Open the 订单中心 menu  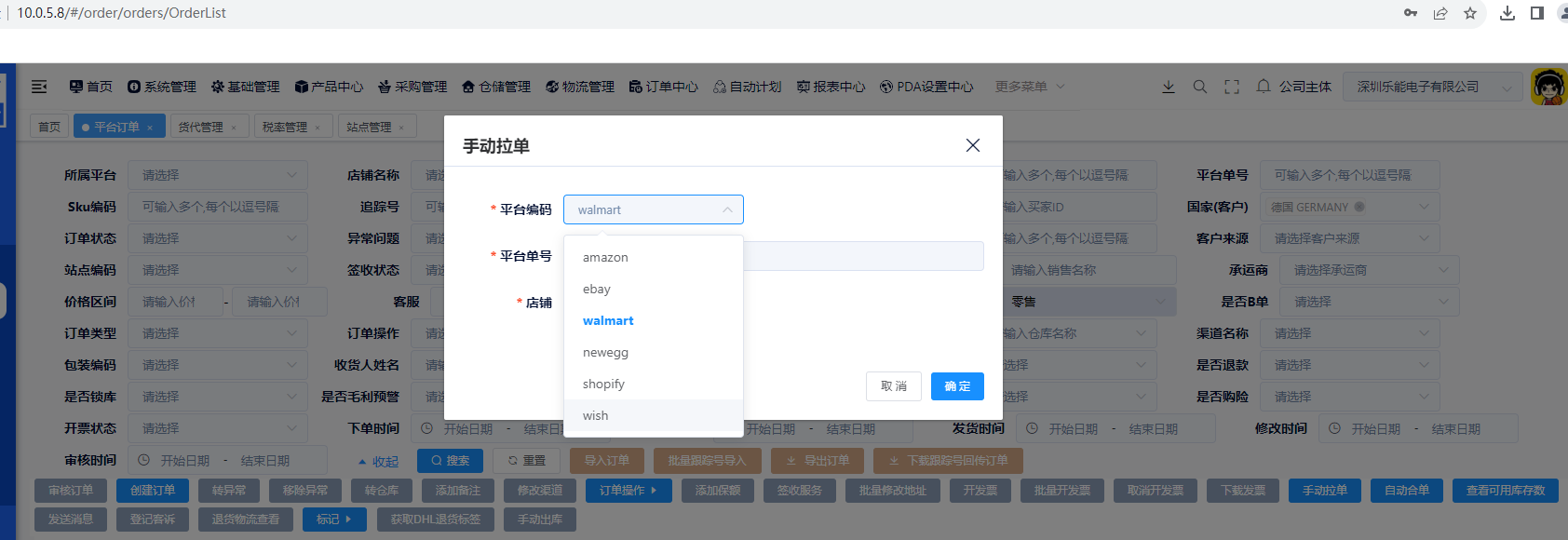click(663, 87)
